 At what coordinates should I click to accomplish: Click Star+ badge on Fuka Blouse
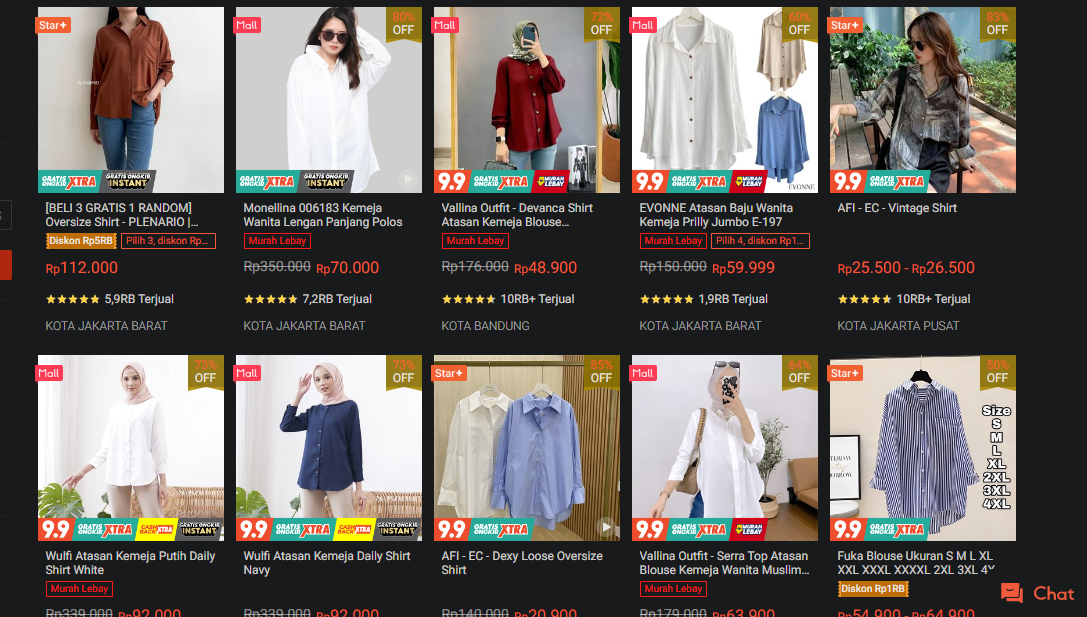845,373
